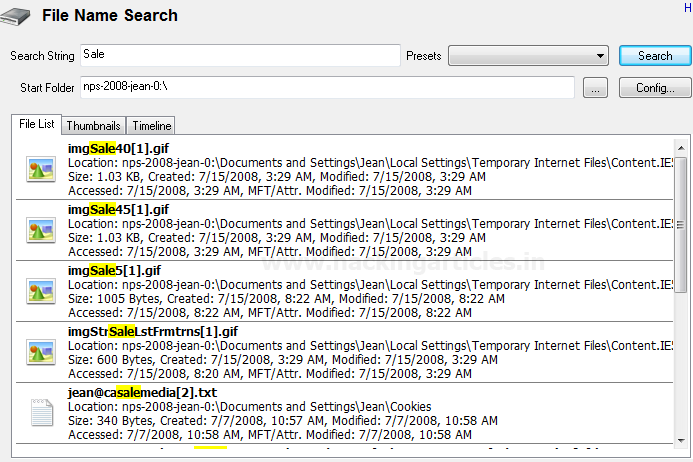
Task: Switch to the Timeline tab
Action: point(151,126)
